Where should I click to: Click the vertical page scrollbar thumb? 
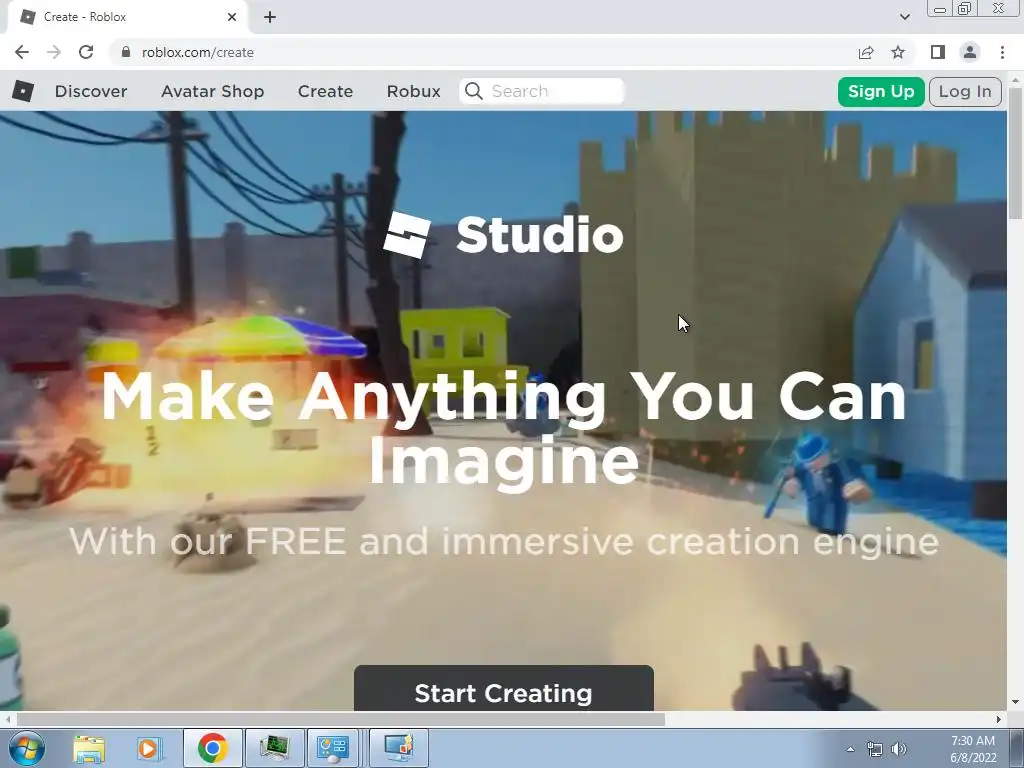1016,154
